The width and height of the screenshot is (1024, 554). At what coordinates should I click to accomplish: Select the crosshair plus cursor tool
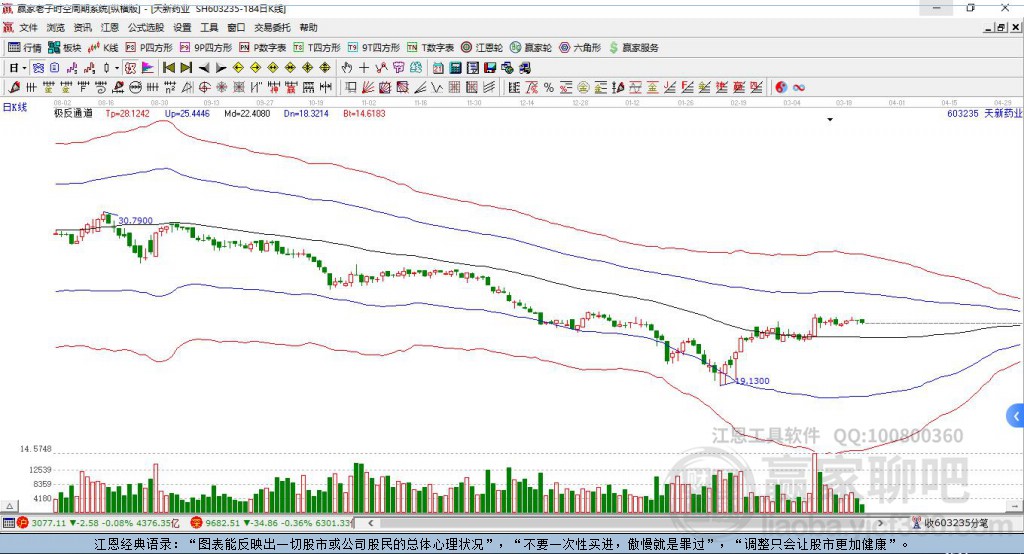364,67
